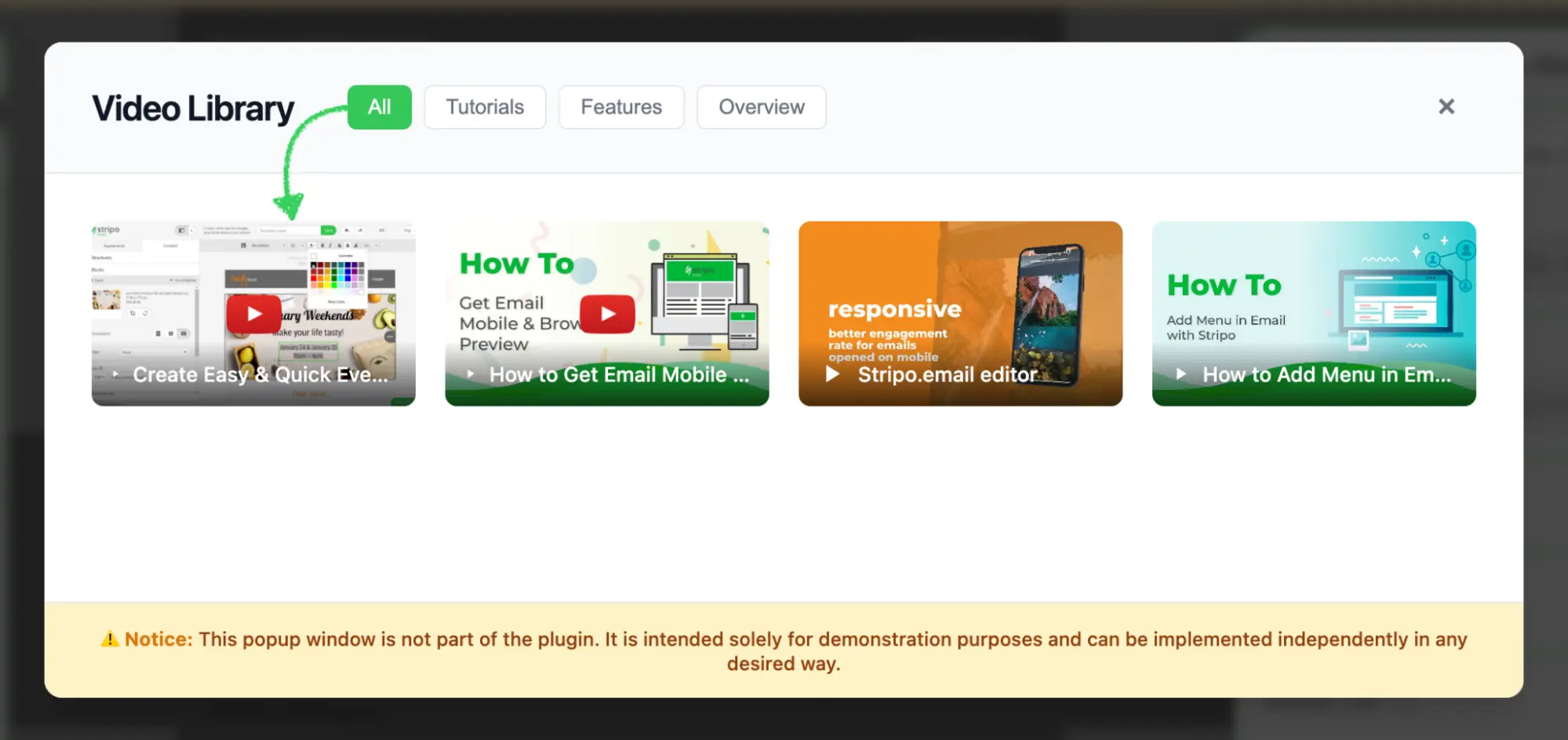Click the small play icon beside How to Get Email
The image size is (1568, 740).
(x=471, y=374)
